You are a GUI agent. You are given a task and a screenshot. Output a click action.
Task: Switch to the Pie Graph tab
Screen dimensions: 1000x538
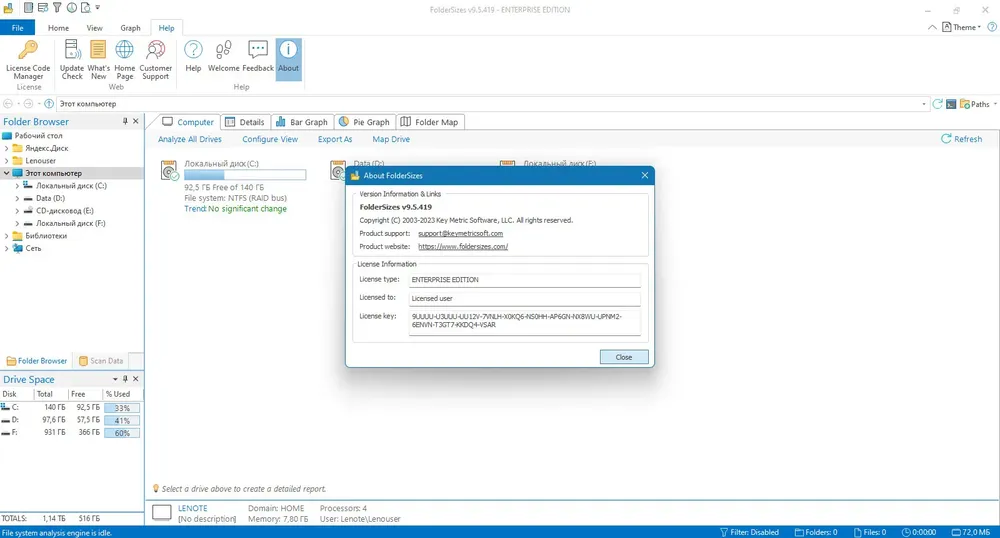(364, 122)
